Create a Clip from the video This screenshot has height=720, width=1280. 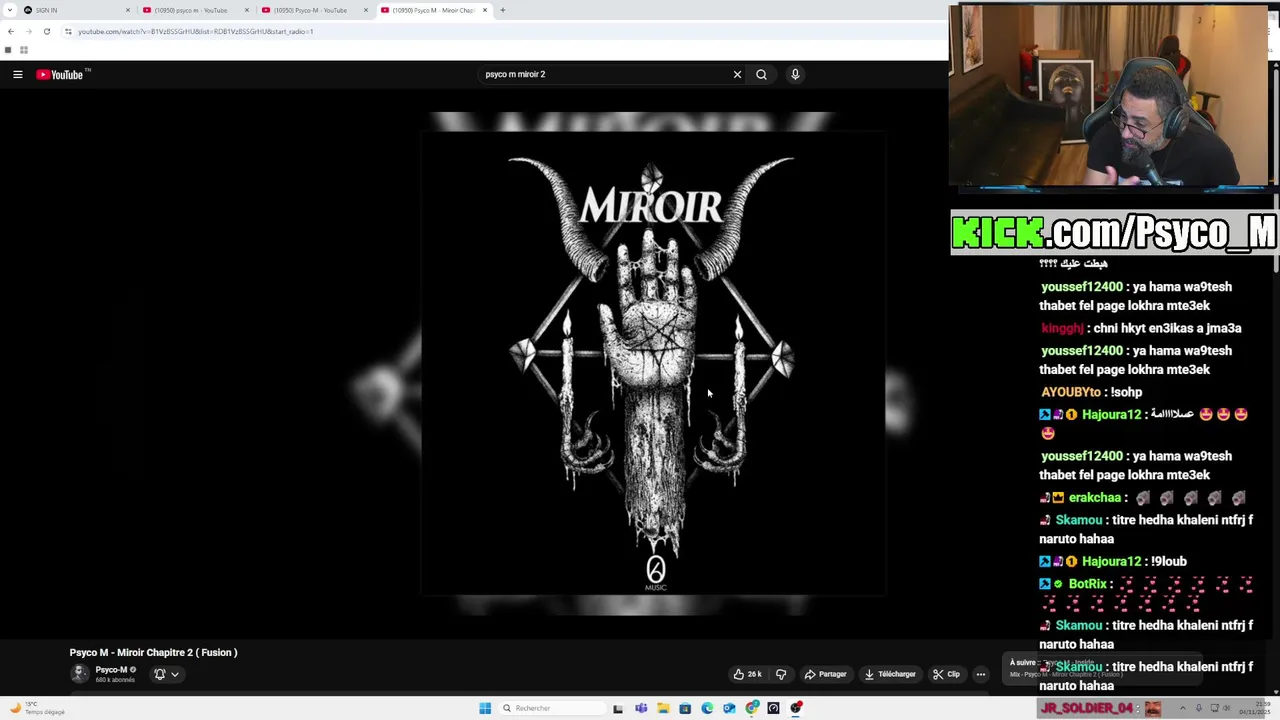point(946,674)
